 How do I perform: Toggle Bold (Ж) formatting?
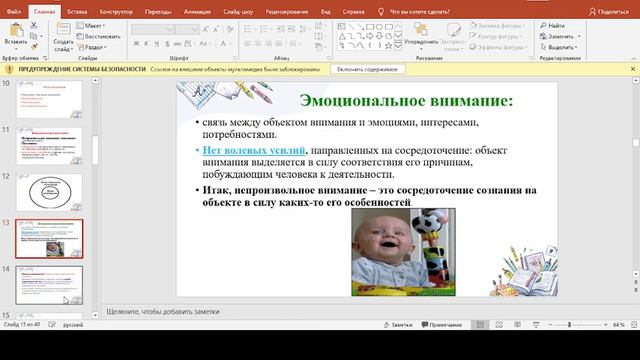[x=136, y=44]
